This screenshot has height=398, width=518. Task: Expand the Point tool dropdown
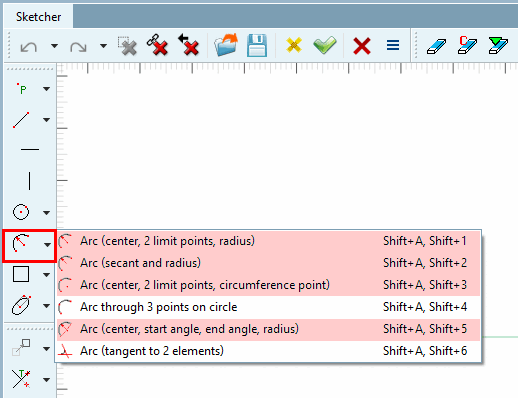(x=46, y=89)
